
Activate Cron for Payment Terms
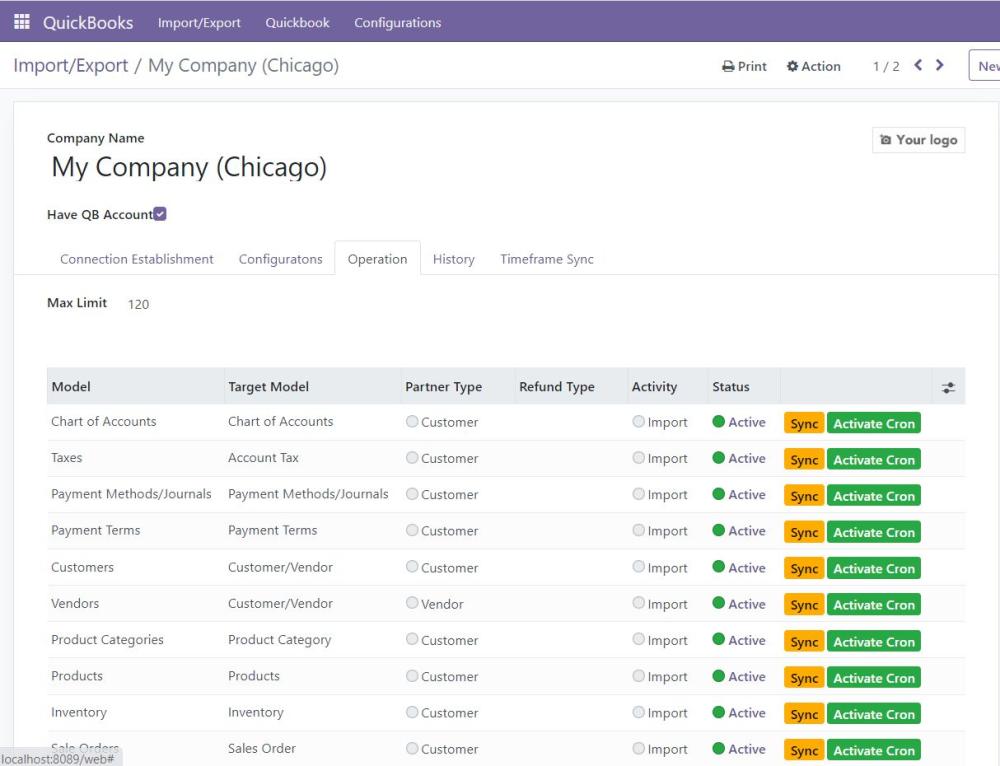pyautogui.click(x=874, y=533)
